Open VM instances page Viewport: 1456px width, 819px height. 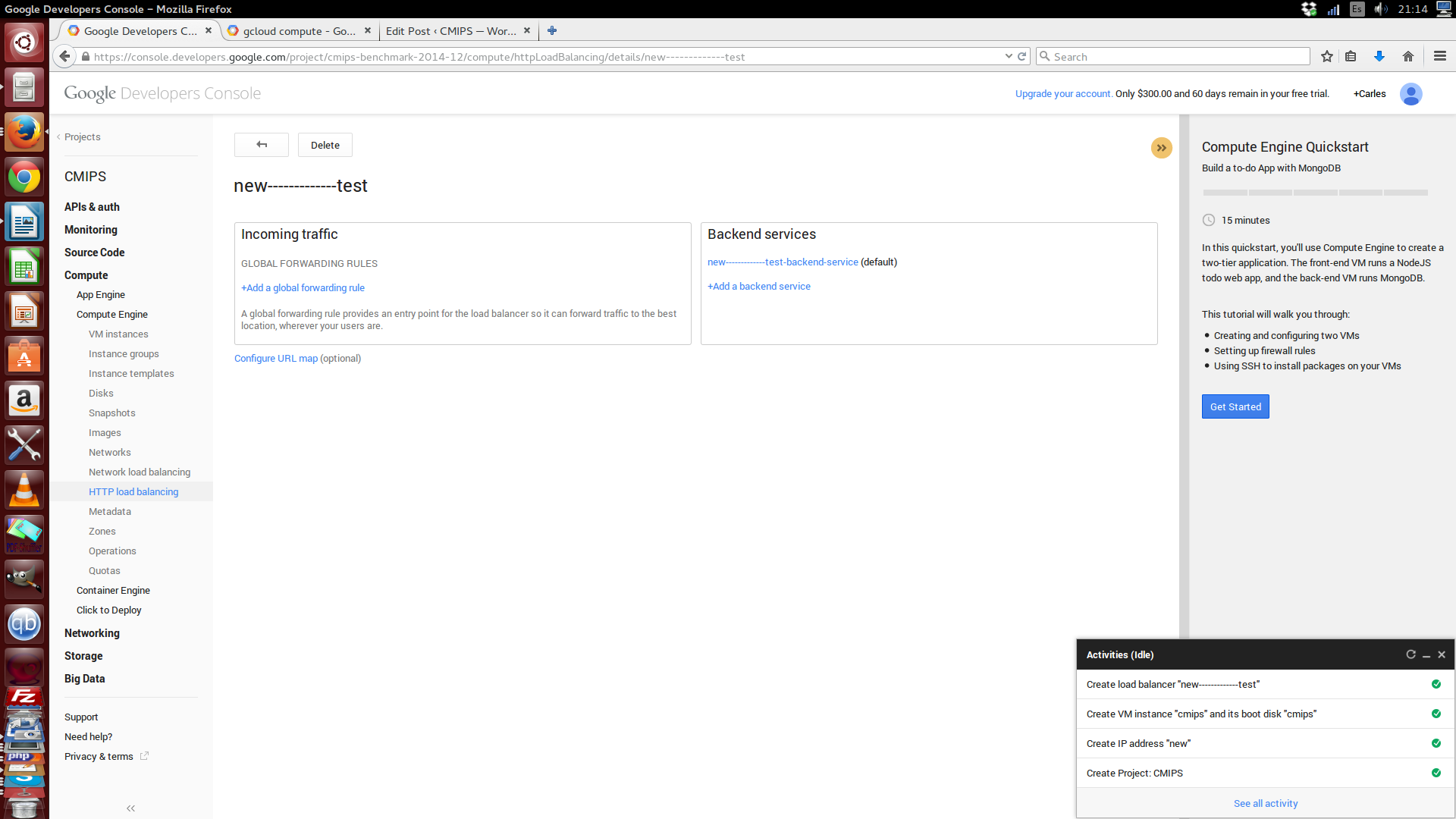[118, 334]
